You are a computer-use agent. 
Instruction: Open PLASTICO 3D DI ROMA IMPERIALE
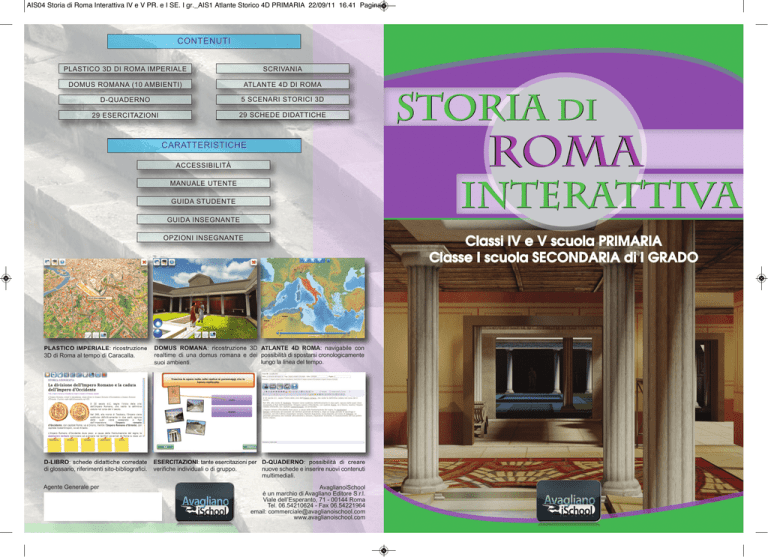coord(125,69)
